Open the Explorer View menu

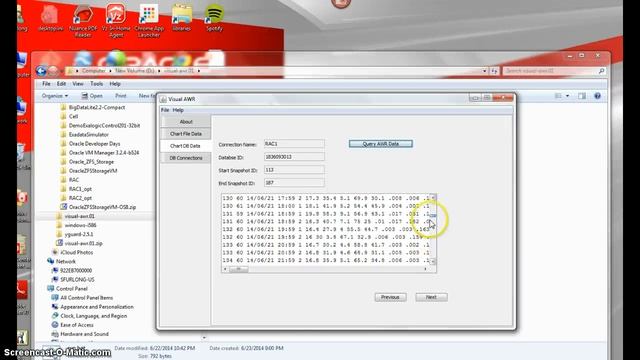tap(78, 84)
